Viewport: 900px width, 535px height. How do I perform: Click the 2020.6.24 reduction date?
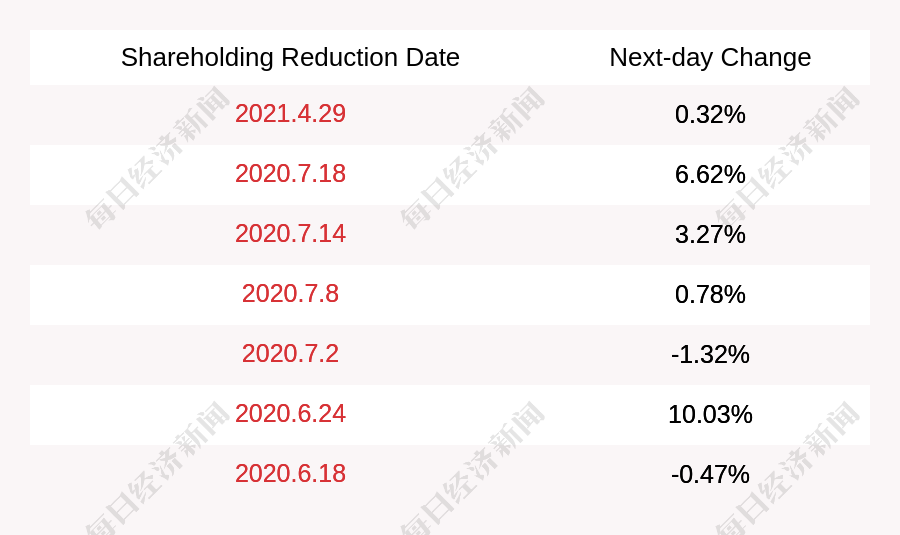290,414
